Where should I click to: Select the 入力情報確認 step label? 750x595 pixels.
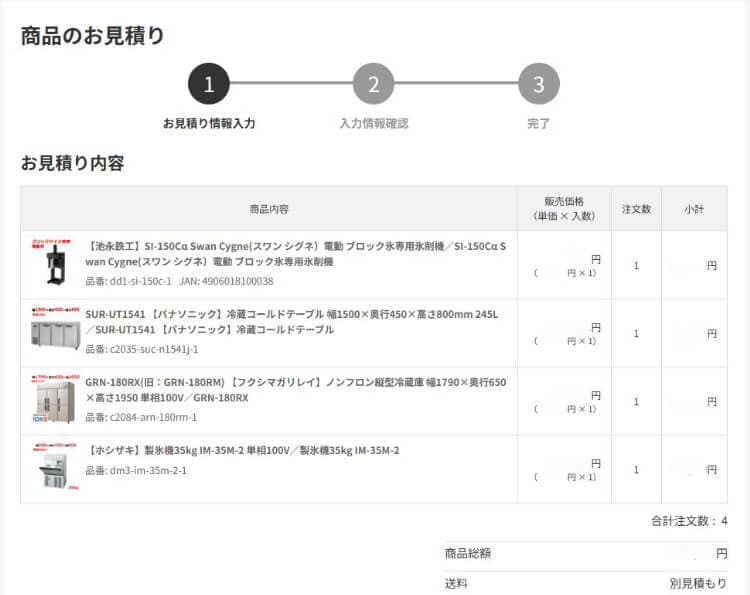[374, 124]
